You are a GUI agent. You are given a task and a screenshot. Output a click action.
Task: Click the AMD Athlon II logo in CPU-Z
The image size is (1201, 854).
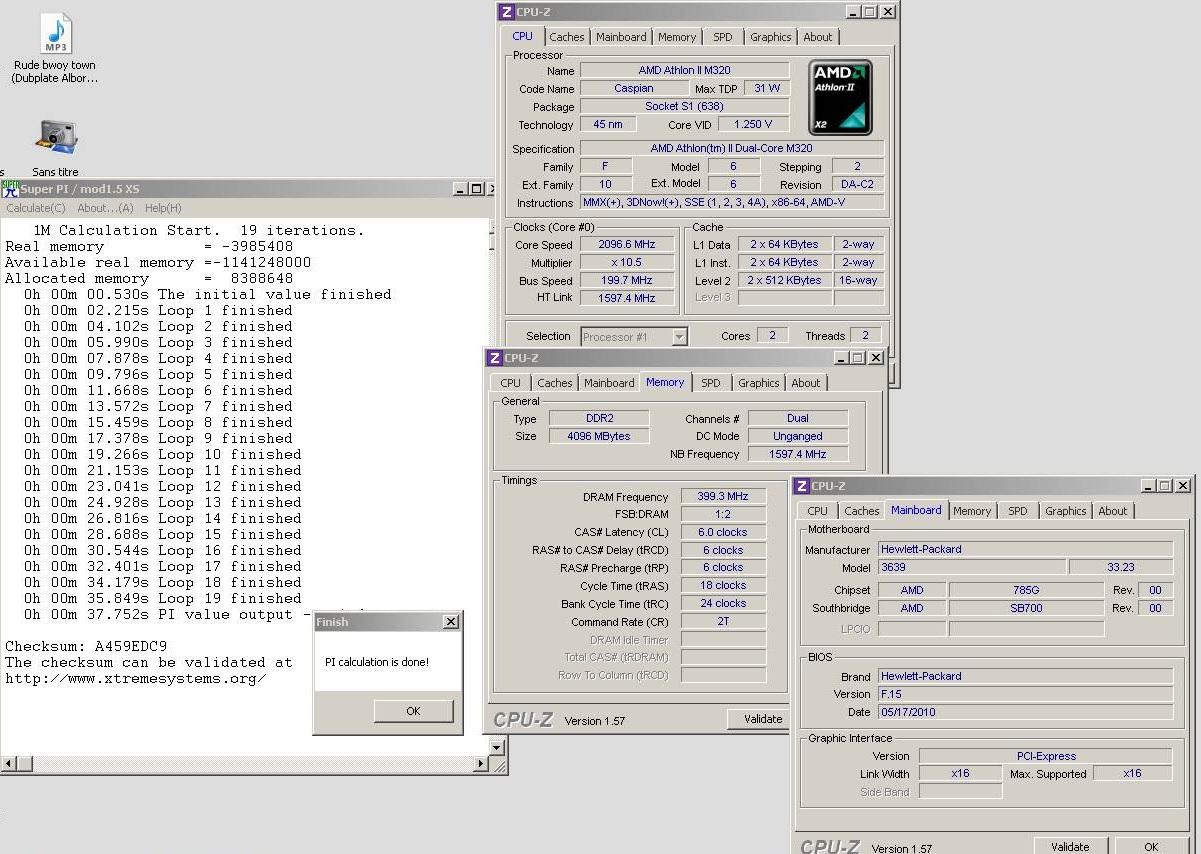point(840,97)
